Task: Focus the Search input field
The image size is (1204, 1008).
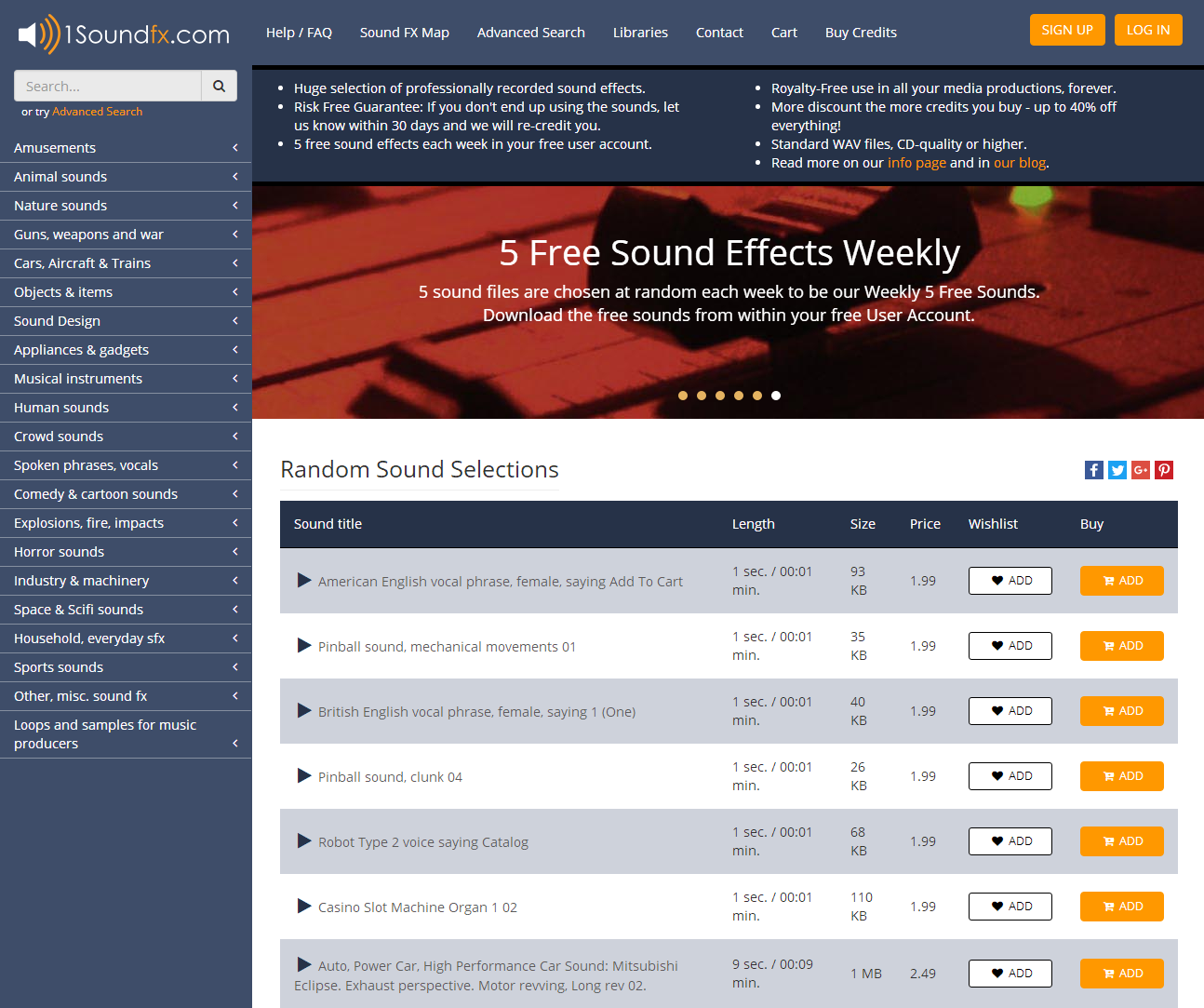Action: [108, 86]
